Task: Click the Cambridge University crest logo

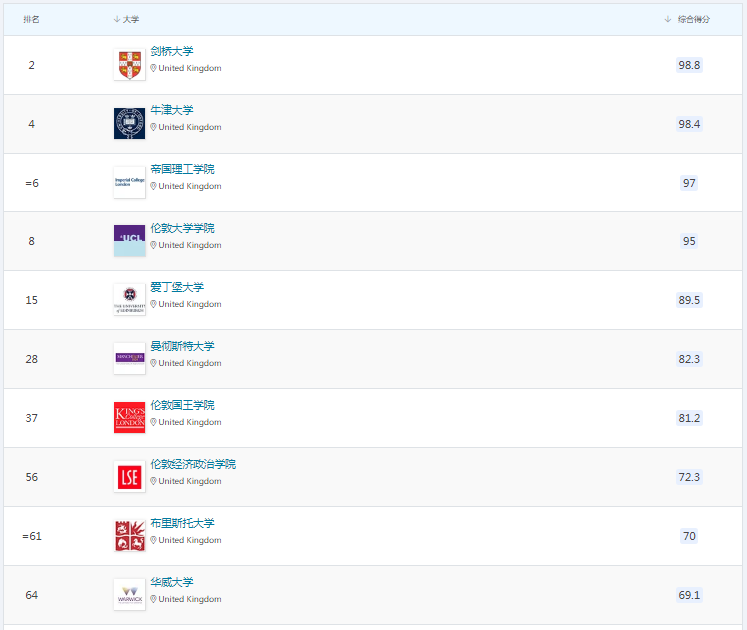Action: [129, 65]
